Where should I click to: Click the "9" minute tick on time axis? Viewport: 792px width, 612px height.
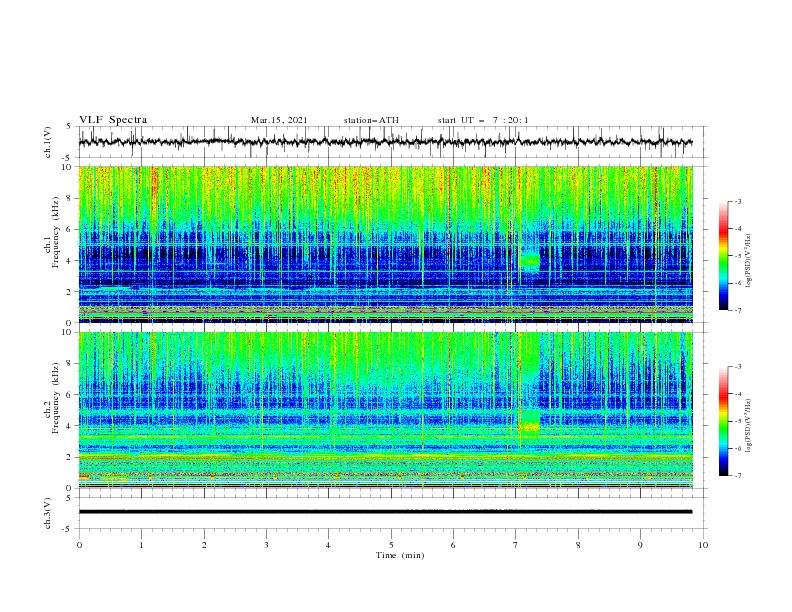pos(640,545)
